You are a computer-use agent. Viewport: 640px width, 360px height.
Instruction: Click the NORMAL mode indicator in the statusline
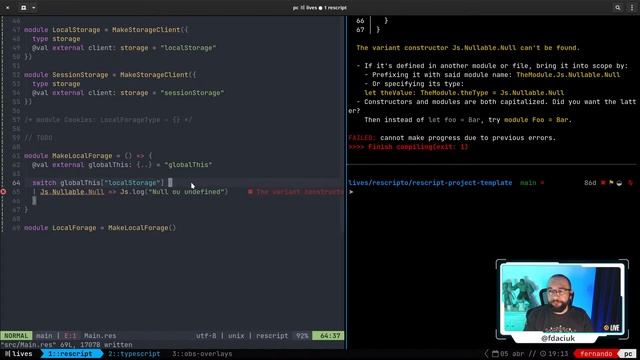coord(16,336)
